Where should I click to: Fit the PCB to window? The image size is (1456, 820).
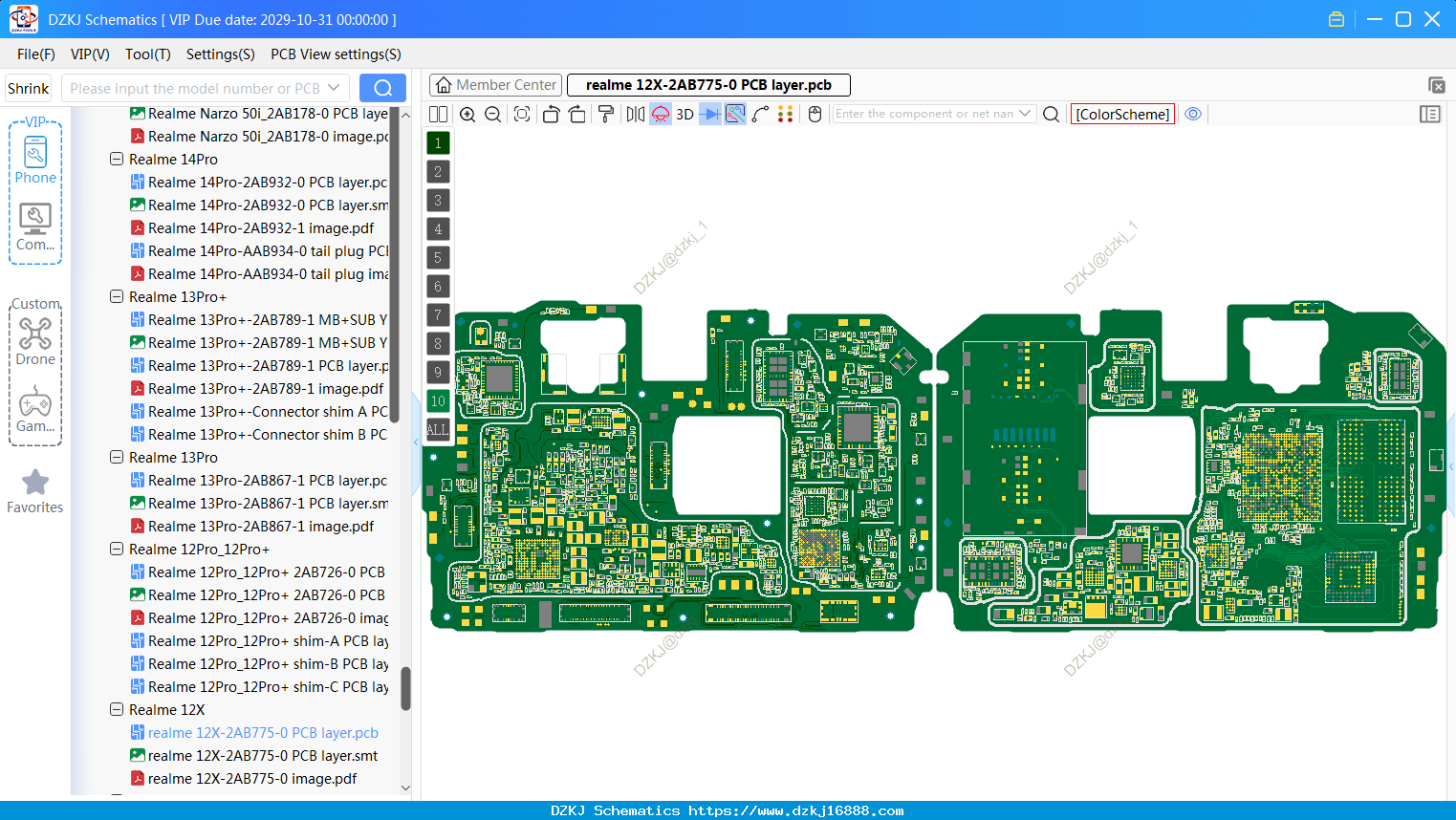point(522,114)
